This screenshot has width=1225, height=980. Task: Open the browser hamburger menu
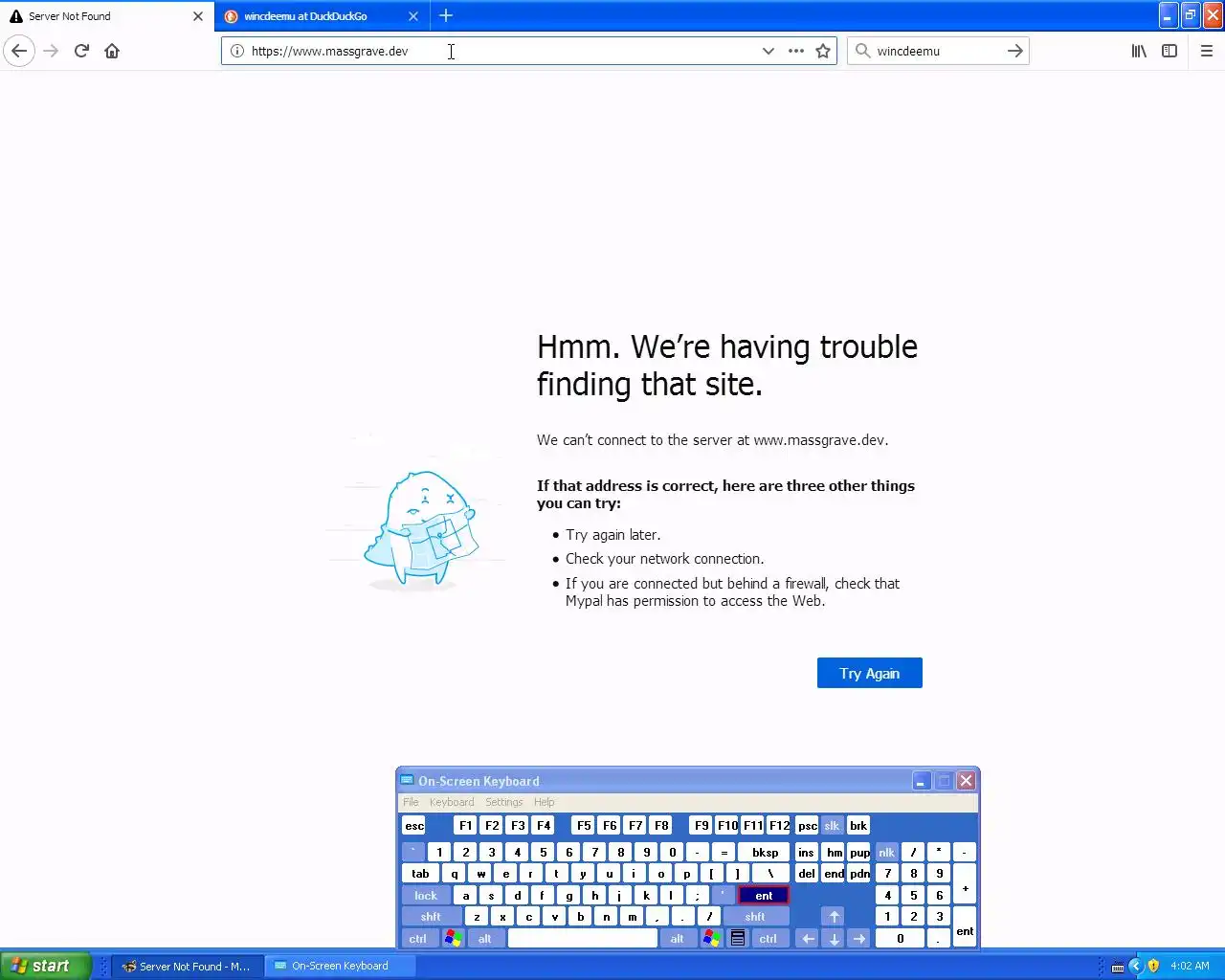coord(1207,51)
